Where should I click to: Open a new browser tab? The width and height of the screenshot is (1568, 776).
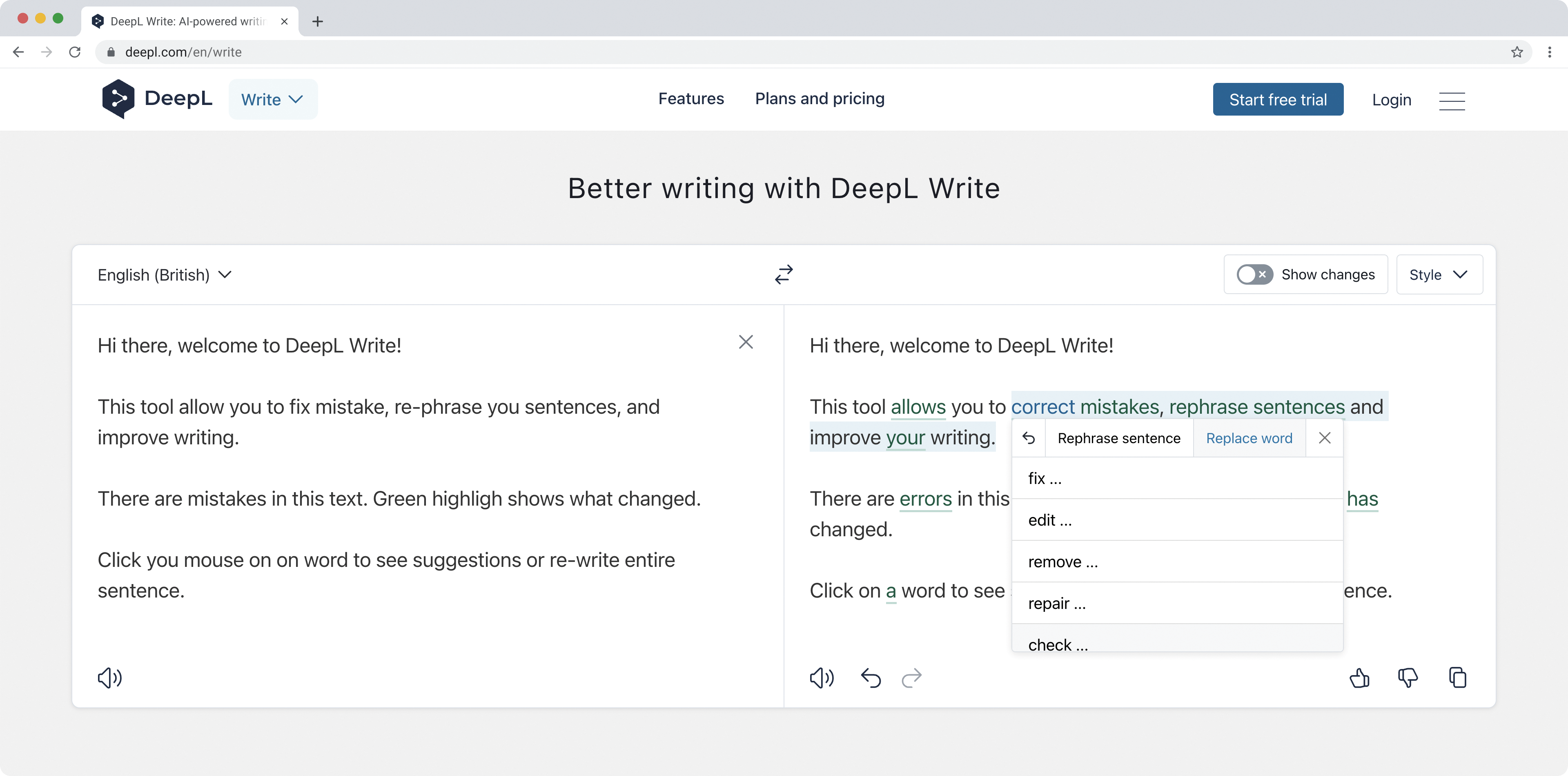[317, 21]
